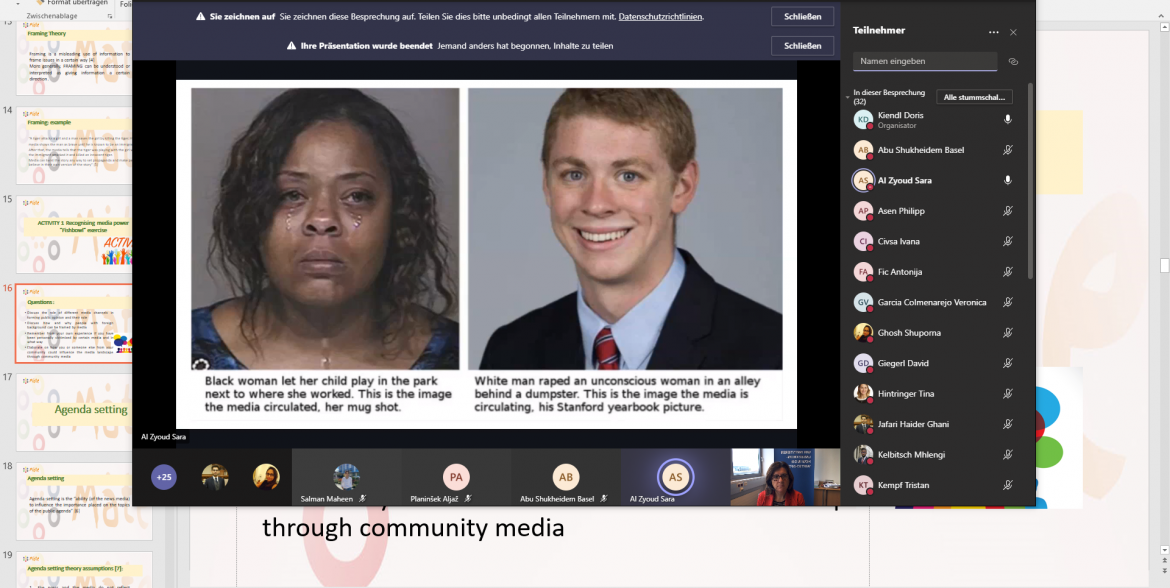Image resolution: width=1170 pixels, height=588 pixels.
Task: Select participant name 'Hintringer Tina'
Action: 906,394
